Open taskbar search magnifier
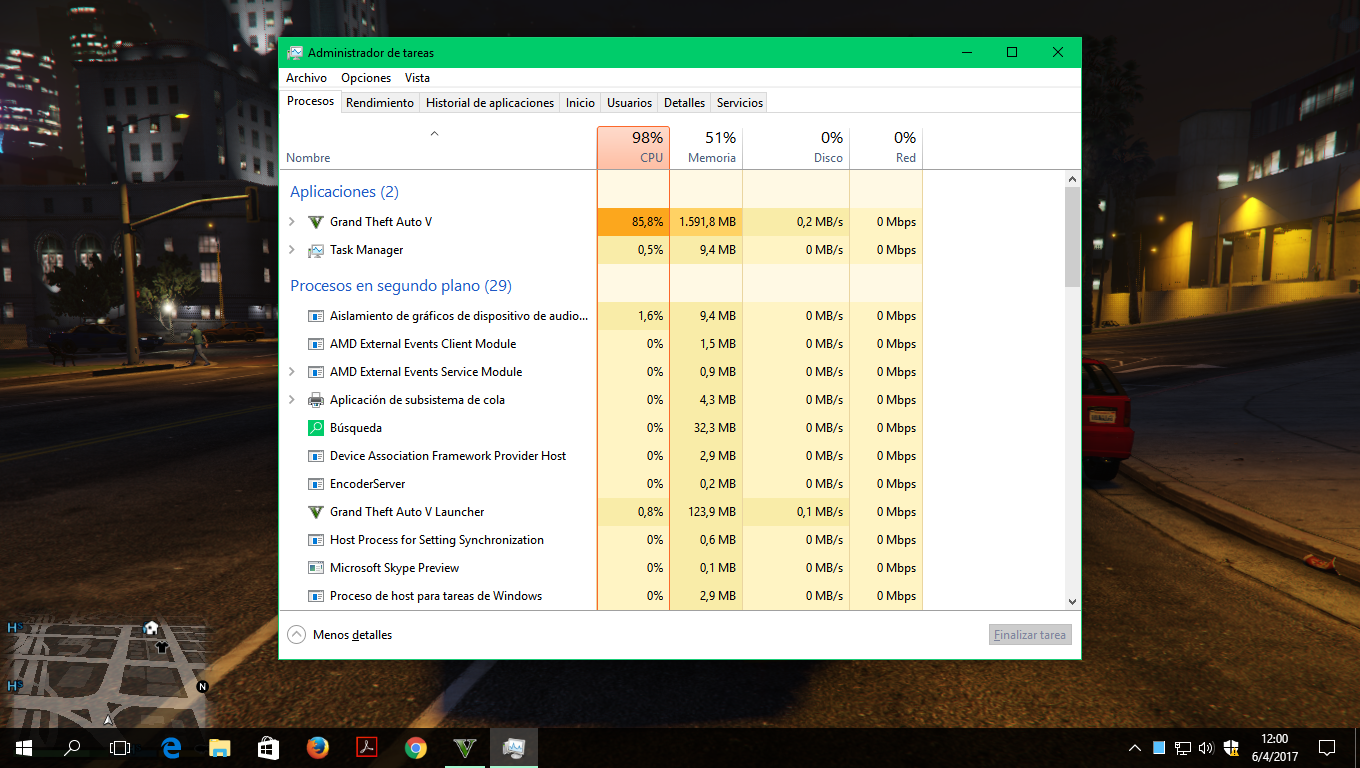Image resolution: width=1360 pixels, height=768 pixels. [72, 748]
